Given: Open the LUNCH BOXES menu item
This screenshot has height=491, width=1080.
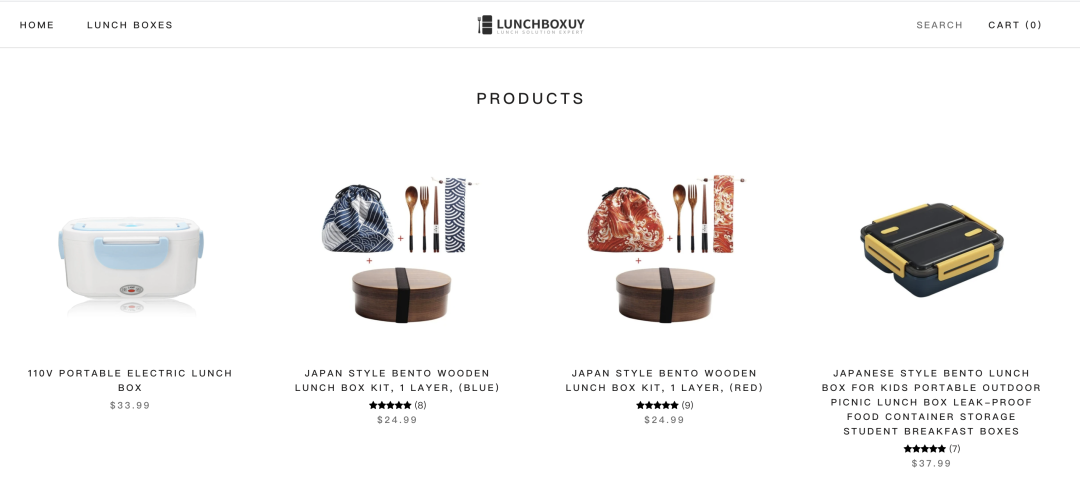Looking at the screenshot, I should coord(129,25).
